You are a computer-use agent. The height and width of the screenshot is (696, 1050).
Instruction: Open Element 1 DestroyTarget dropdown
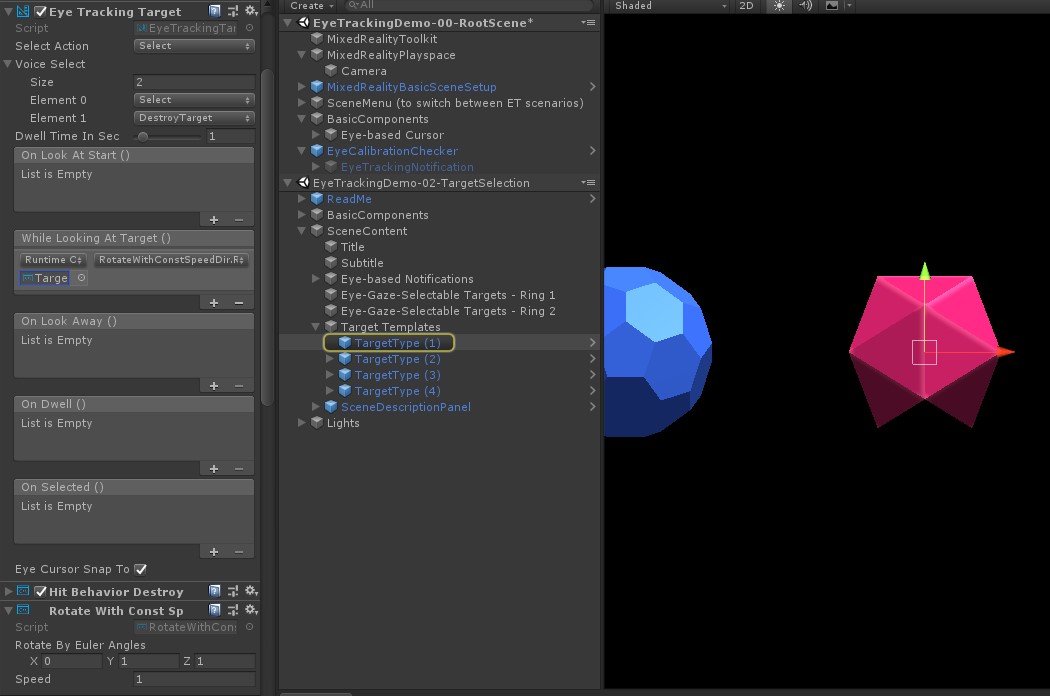(x=194, y=118)
